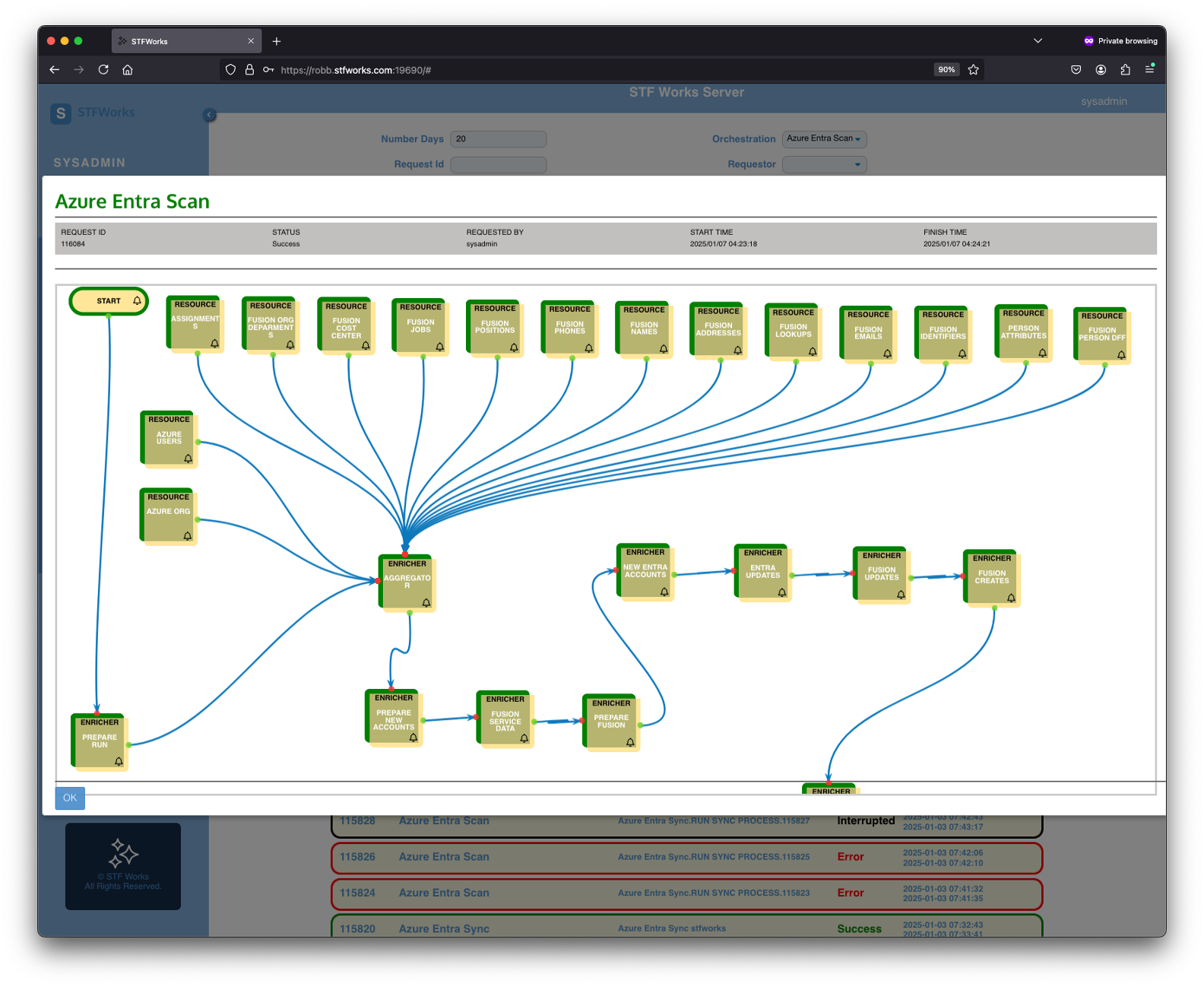Click the browser address bar URL

(x=356, y=70)
